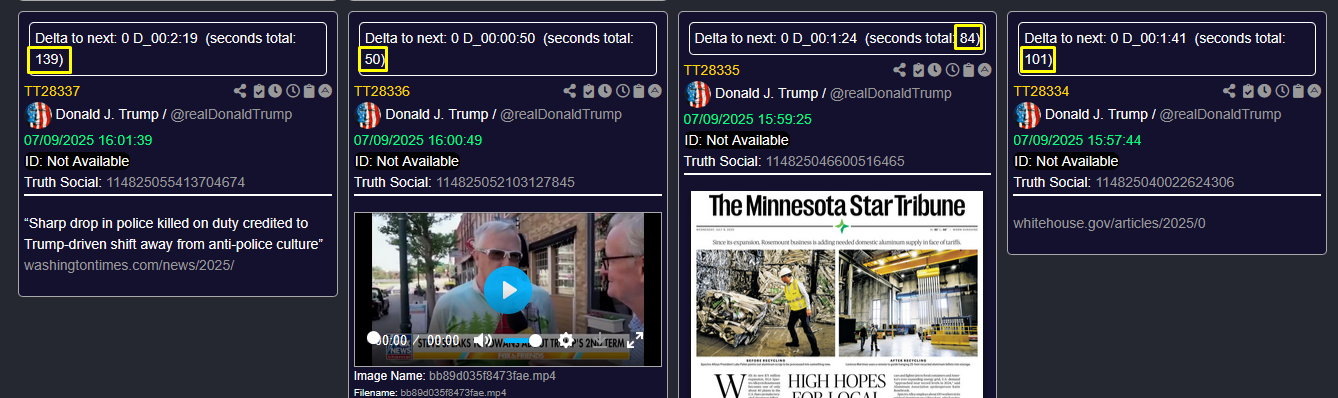Click filled clock icon on post TT28335
The image size is (1338, 398).
(x=933, y=70)
